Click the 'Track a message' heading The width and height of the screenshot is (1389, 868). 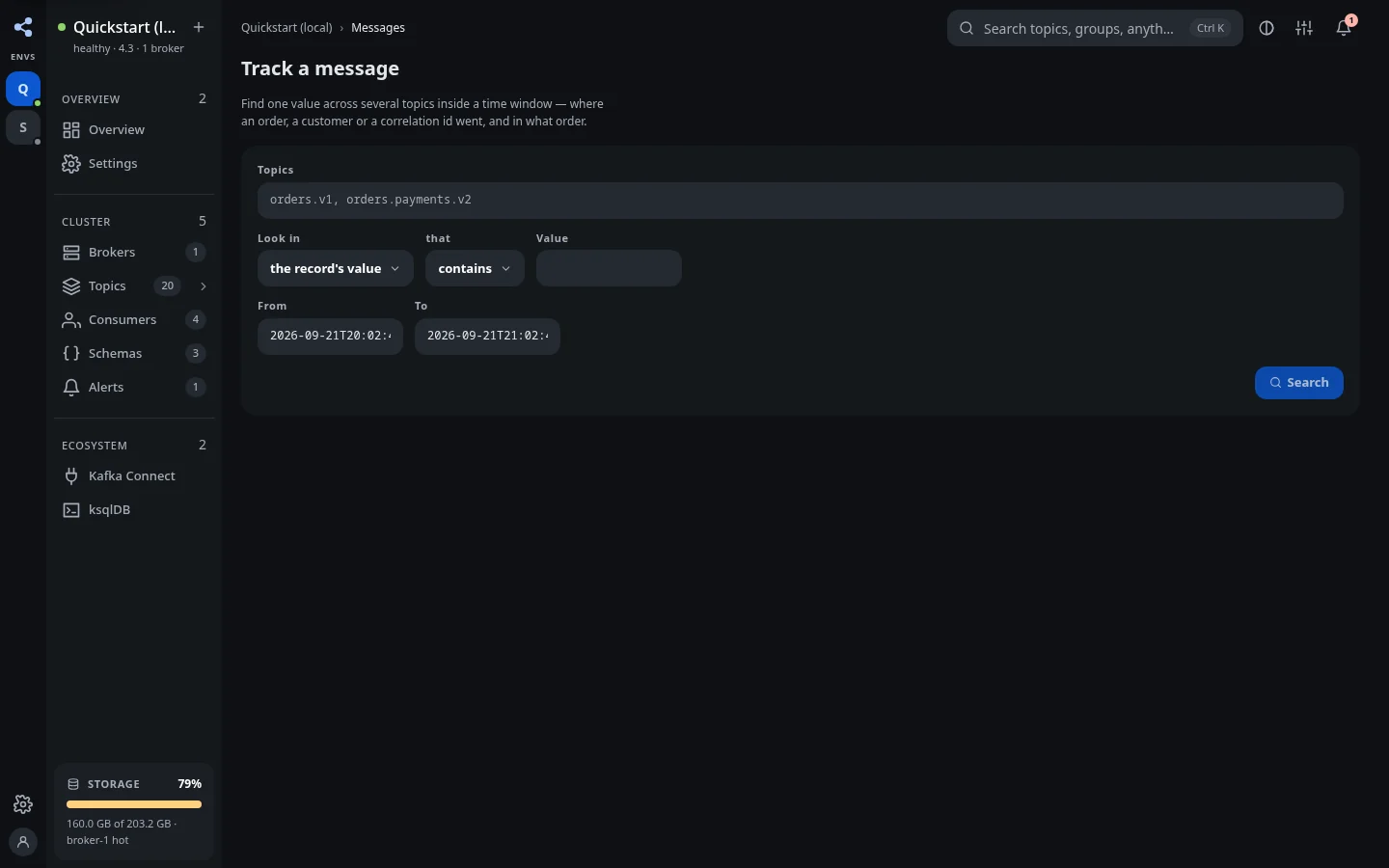pos(320,68)
